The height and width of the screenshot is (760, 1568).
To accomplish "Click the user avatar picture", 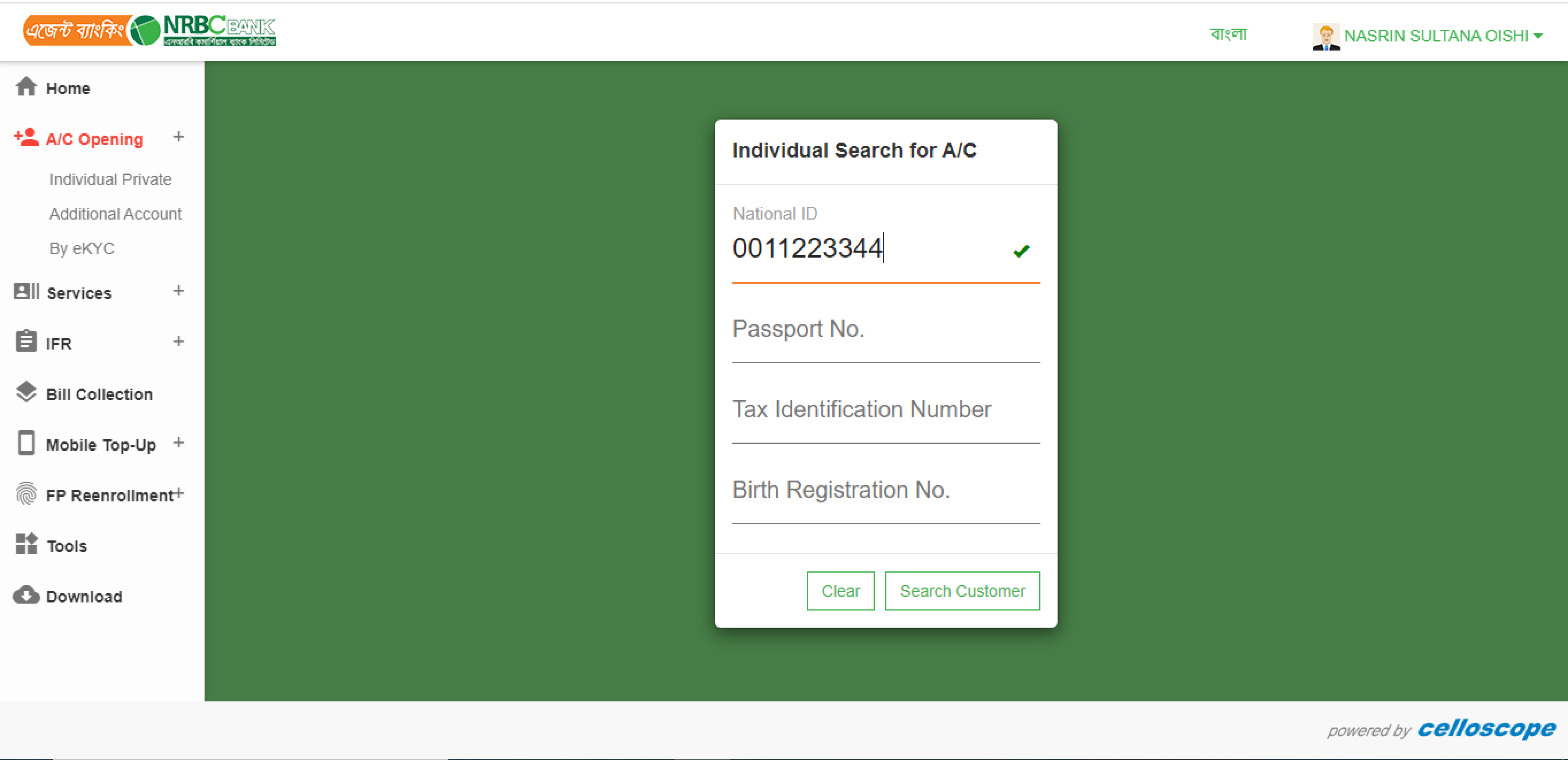I will click(x=1326, y=37).
